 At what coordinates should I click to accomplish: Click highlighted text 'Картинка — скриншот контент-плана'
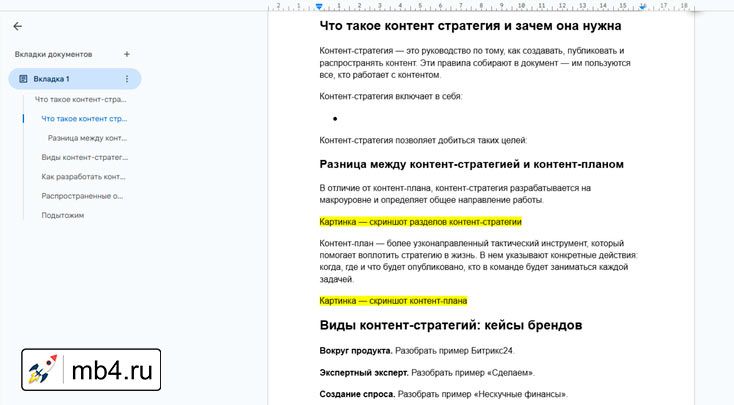coord(393,301)
